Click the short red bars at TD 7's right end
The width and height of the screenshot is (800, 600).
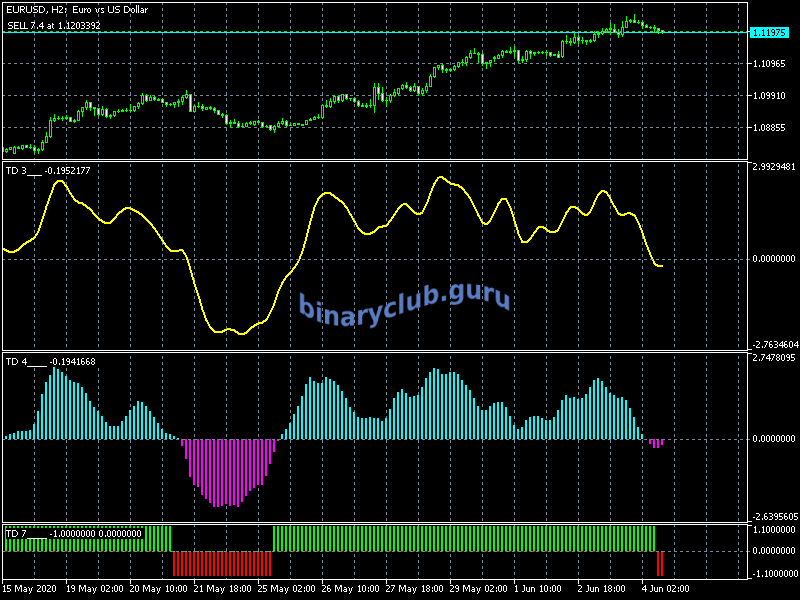click(x=660, y=562)
